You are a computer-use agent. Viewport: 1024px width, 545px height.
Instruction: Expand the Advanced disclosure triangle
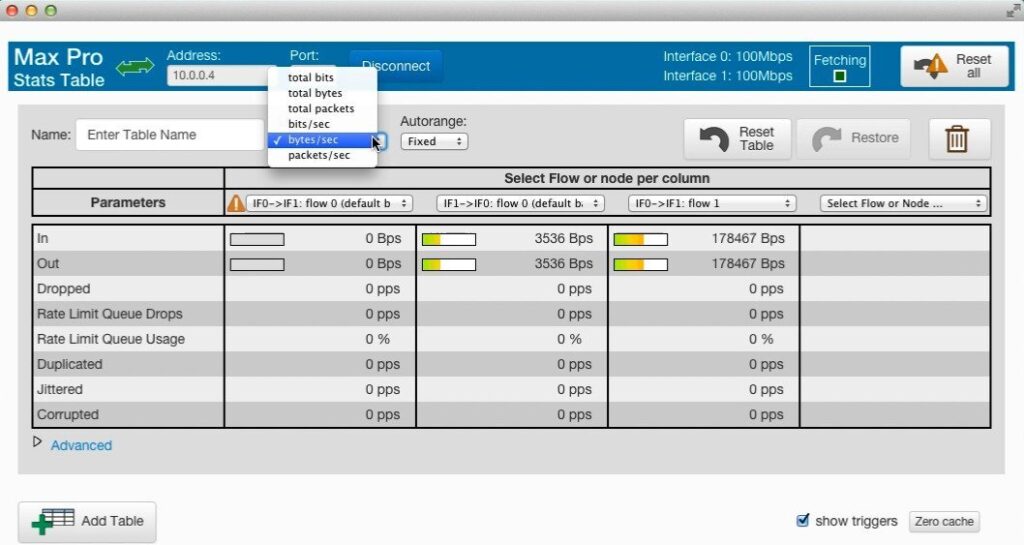point(38,442)
